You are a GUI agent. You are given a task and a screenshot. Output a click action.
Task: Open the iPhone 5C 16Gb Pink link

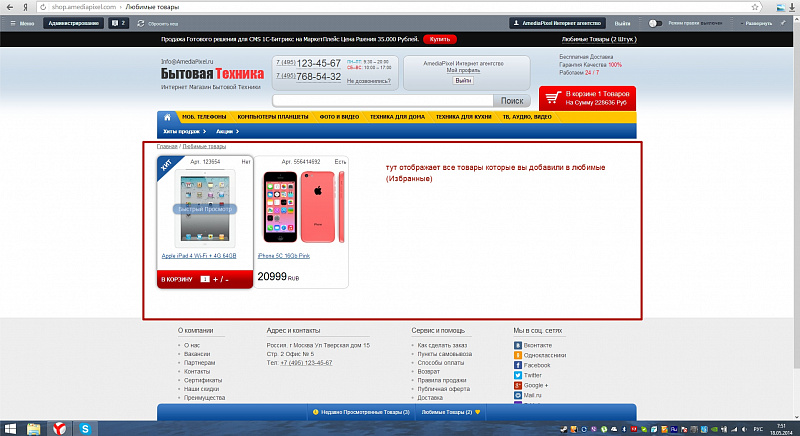[284, 256]
